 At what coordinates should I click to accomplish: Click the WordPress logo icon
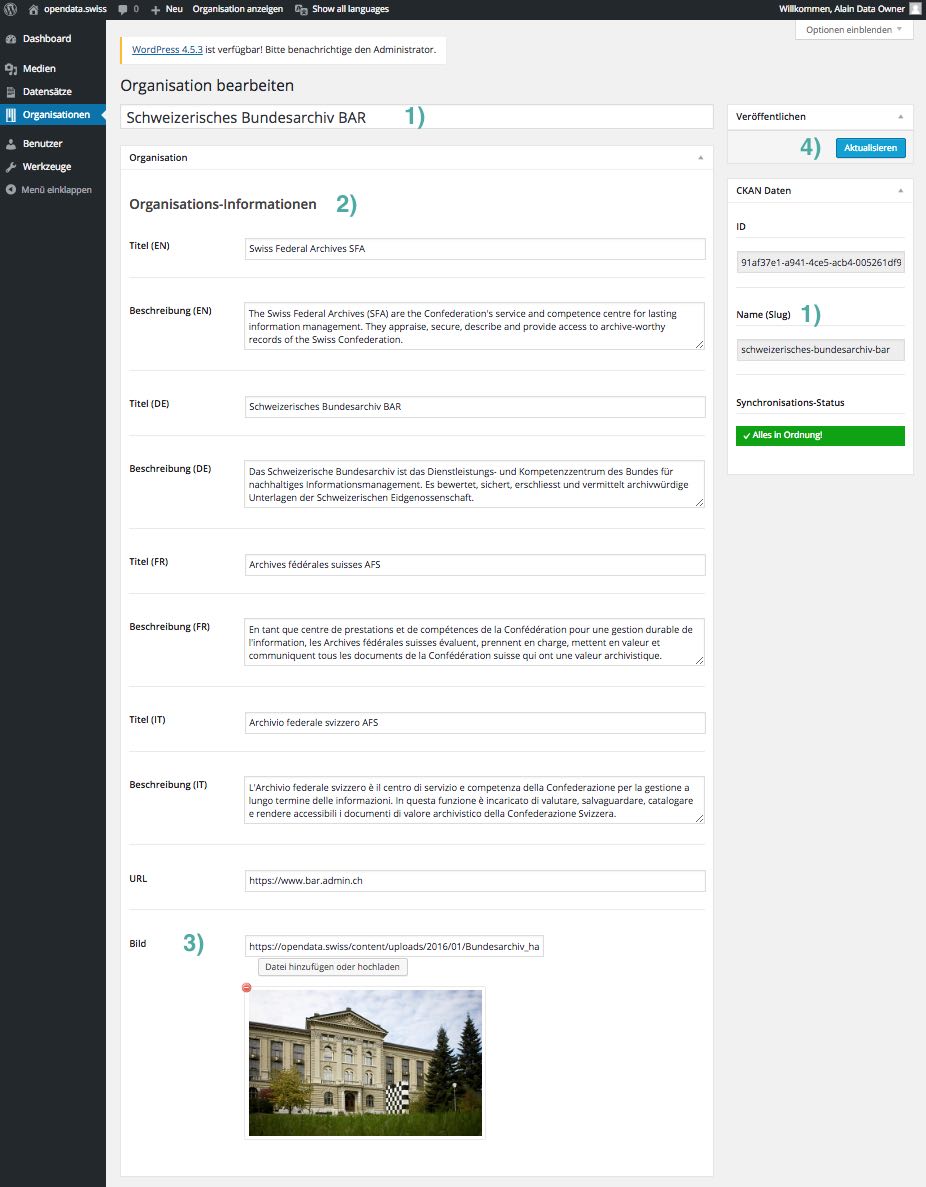point(11,9)
